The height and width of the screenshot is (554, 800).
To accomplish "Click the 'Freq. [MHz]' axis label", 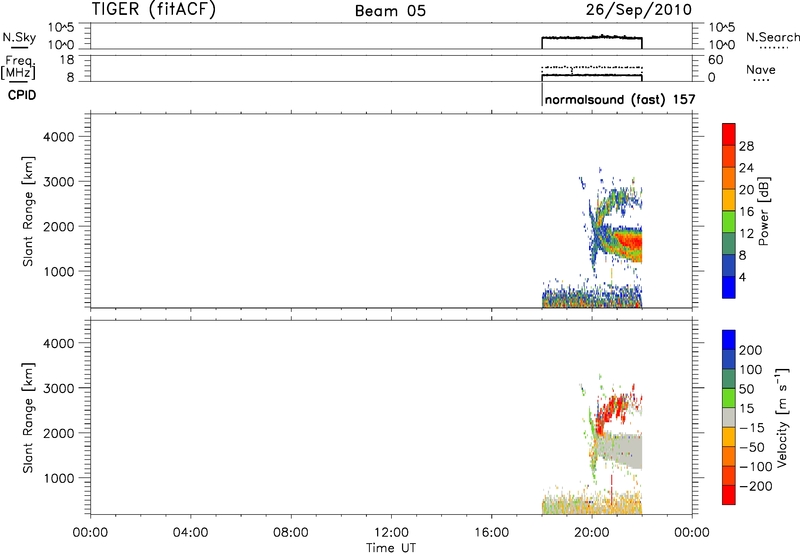I will tap(19, 68).
